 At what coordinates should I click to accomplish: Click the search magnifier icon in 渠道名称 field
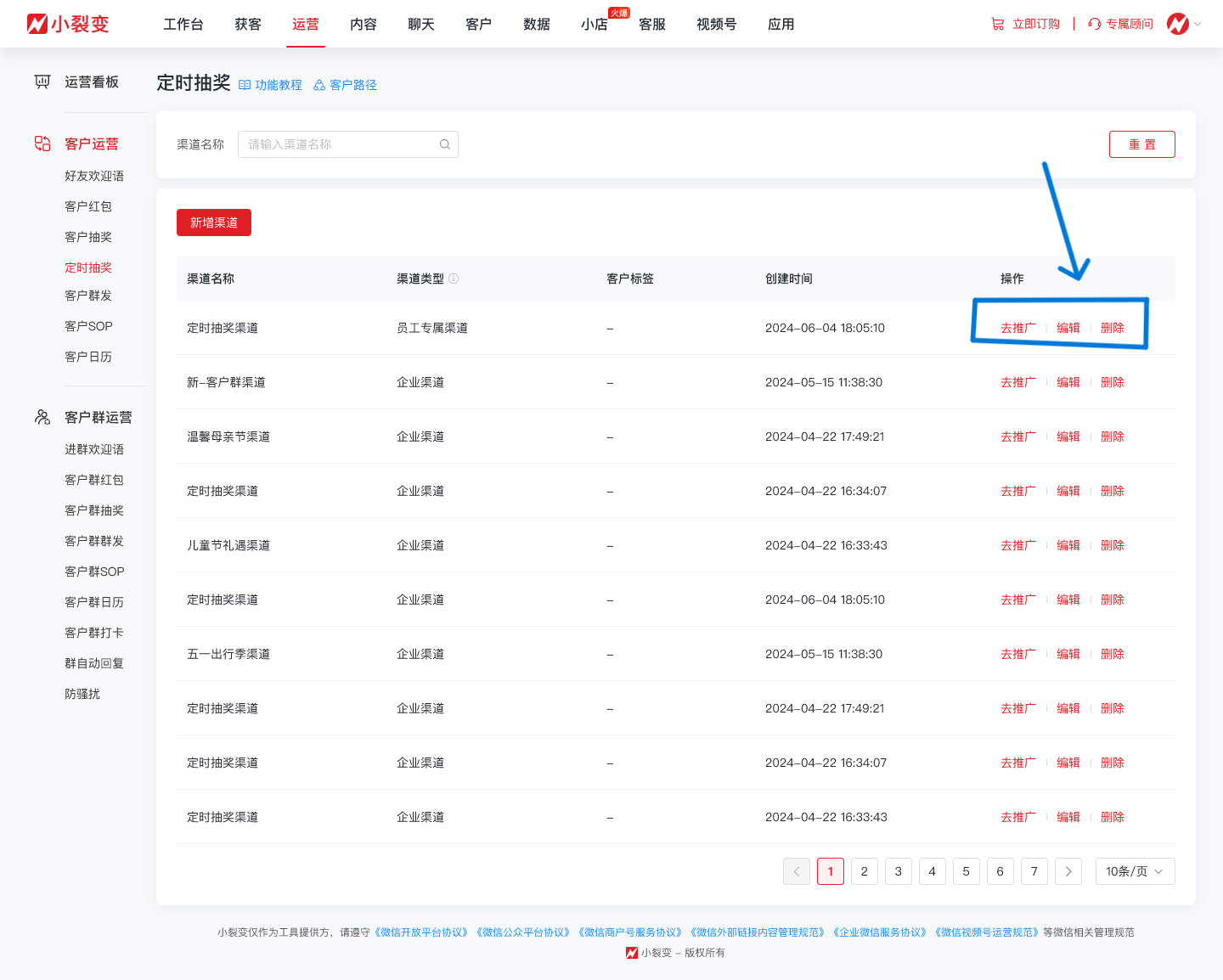point(444,144)
